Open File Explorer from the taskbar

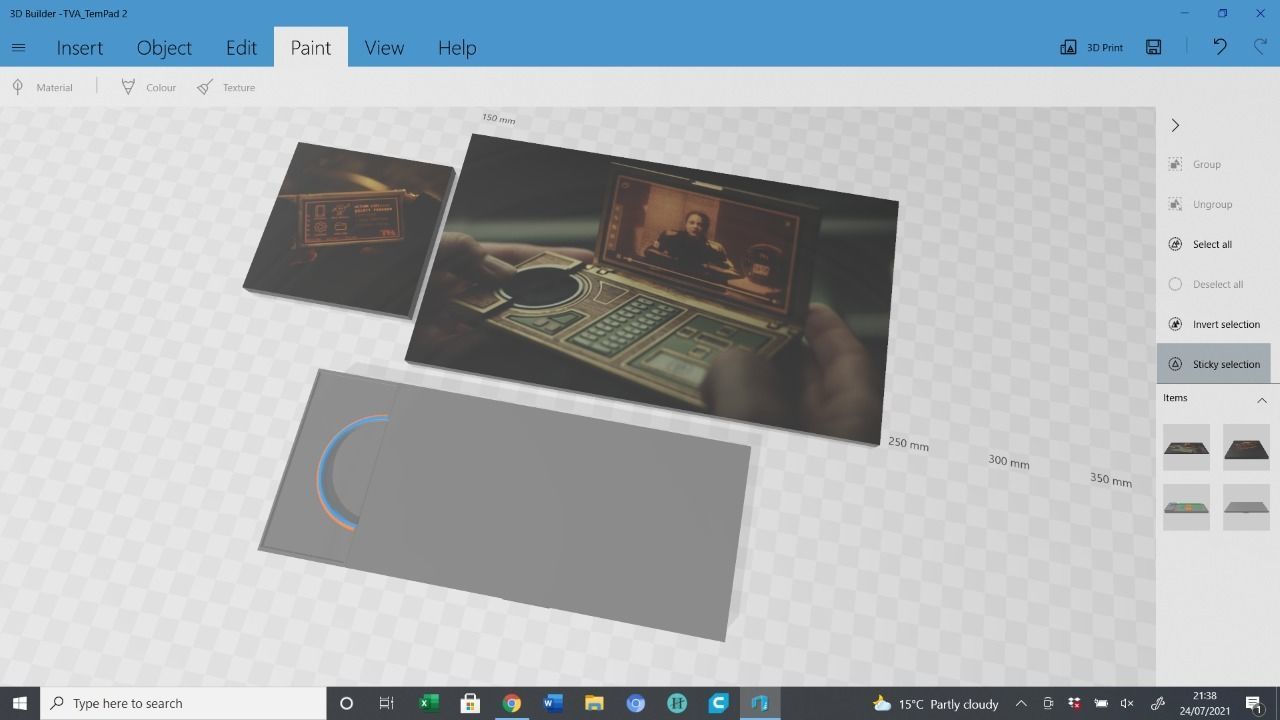[x=594, y=703]
